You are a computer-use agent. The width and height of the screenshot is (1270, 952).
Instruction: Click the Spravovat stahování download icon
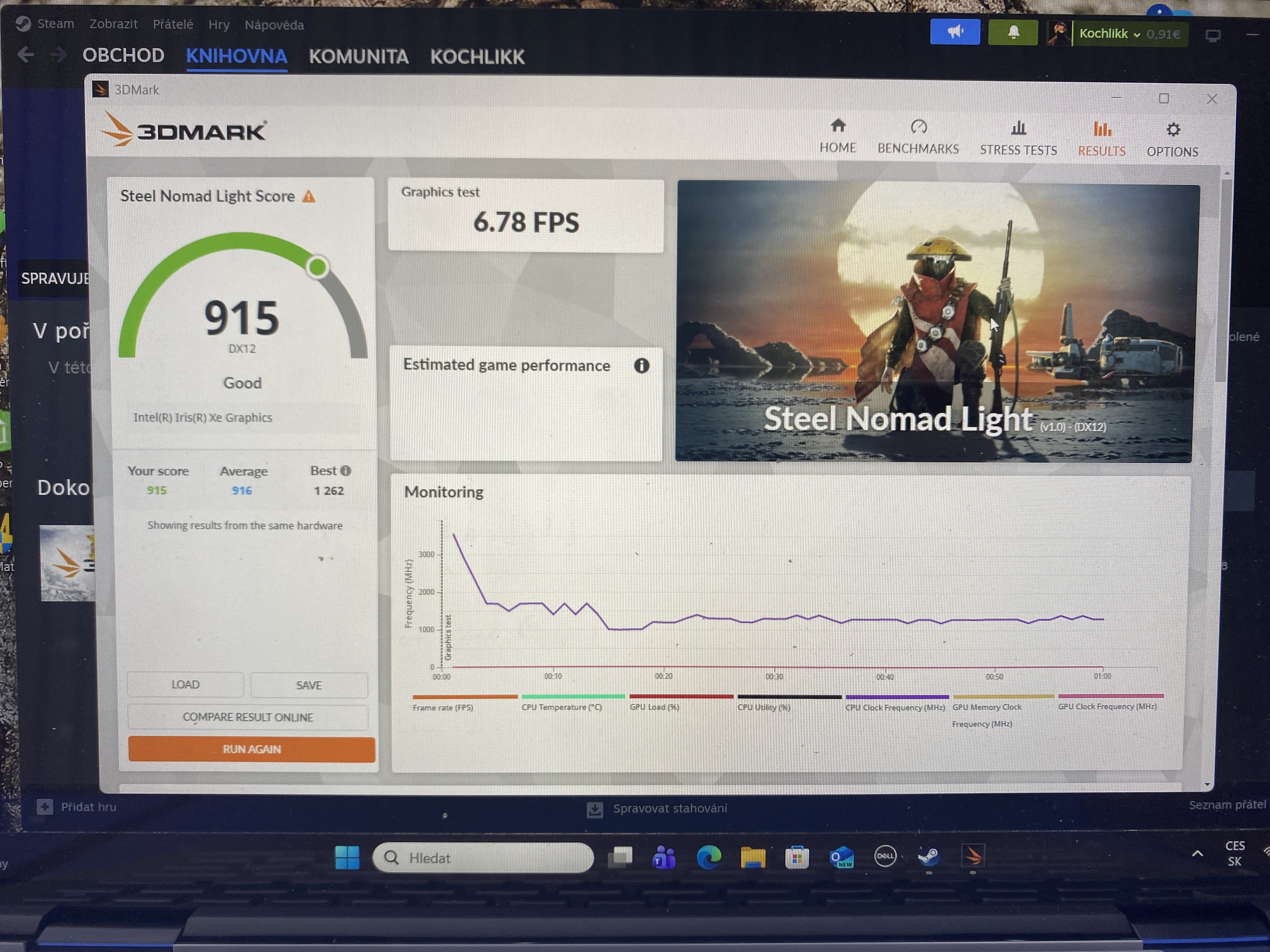(595, 809)
